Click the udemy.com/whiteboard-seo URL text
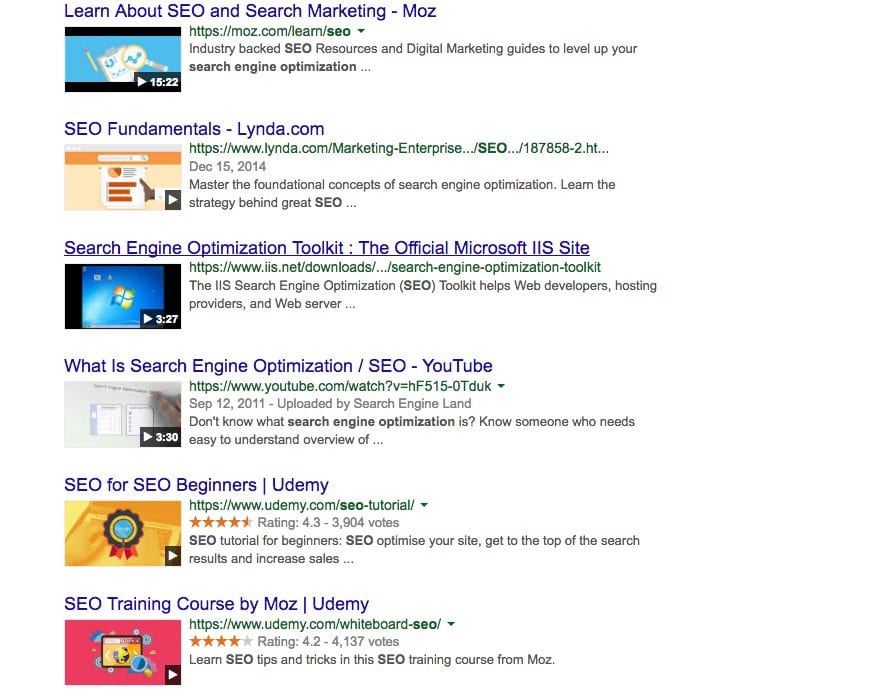The height and width of the screenshot is (699, 884). click(x=315, y=624)
